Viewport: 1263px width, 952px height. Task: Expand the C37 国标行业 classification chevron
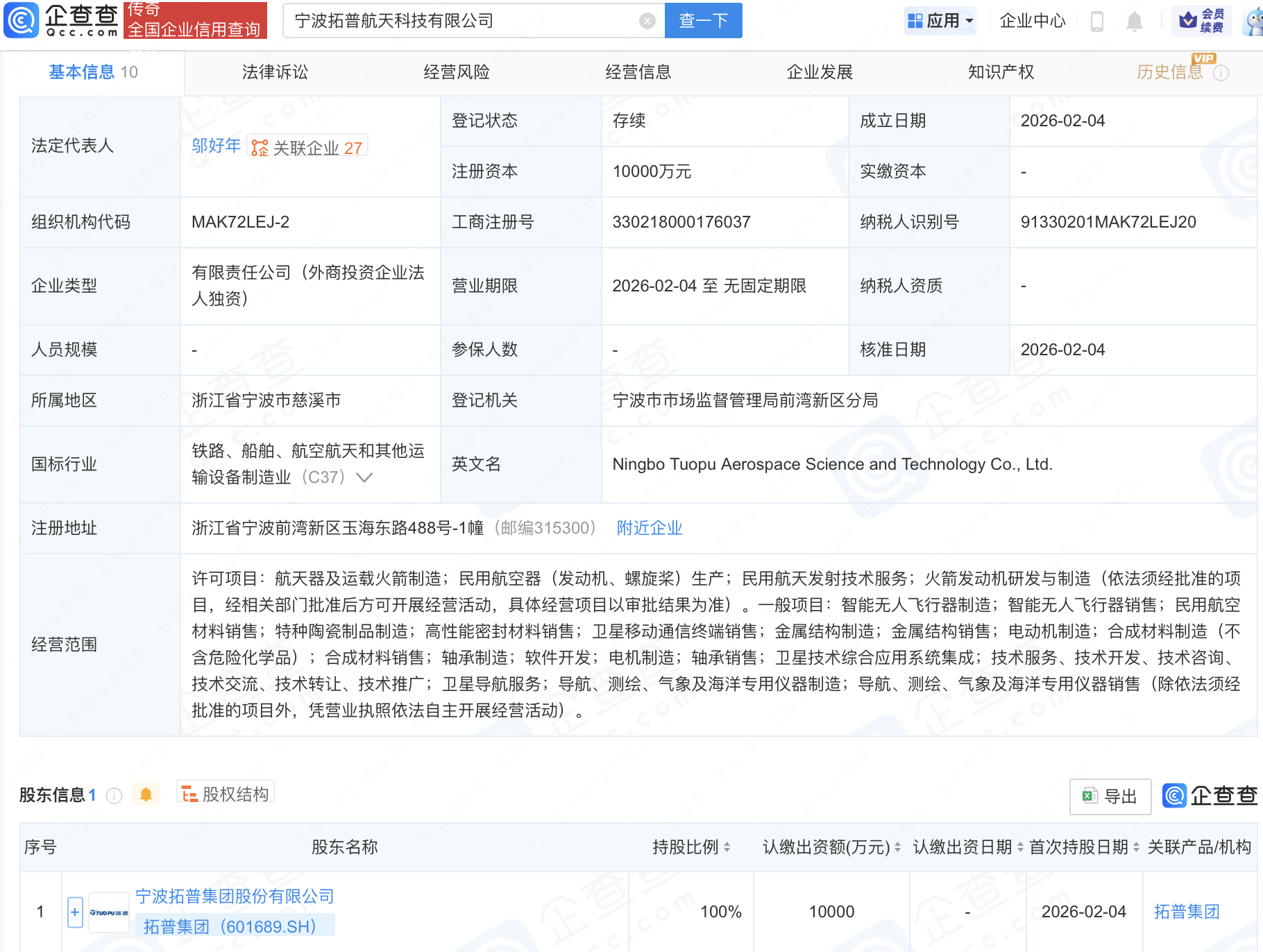pyautogui.click(x=364, y=477)
